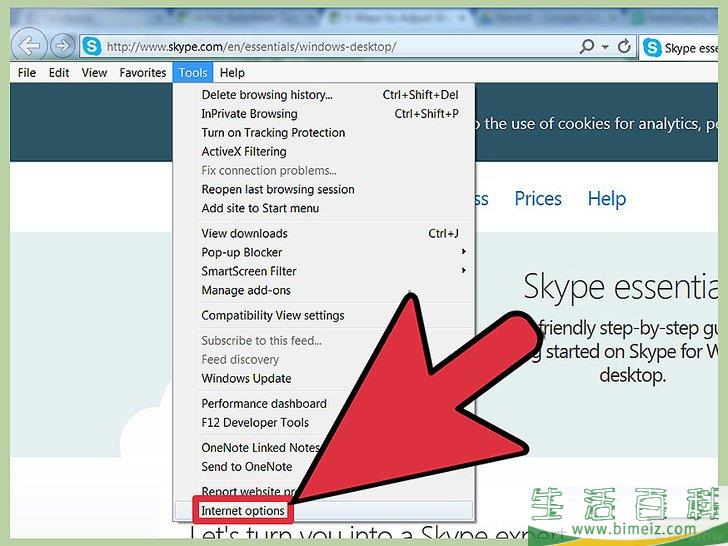This screenshot has width=728, height=546.
Task: Open the Help menu in menu bar
Action: pyautogui.click(x=232, y=72)
